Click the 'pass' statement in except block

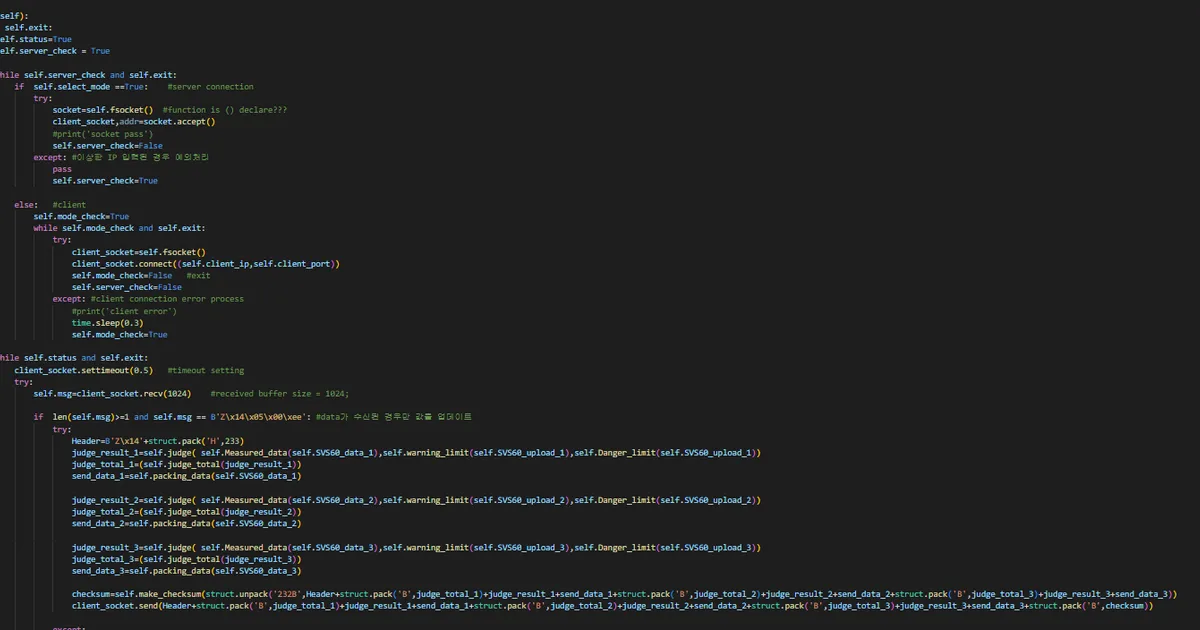tap(62, 170)
